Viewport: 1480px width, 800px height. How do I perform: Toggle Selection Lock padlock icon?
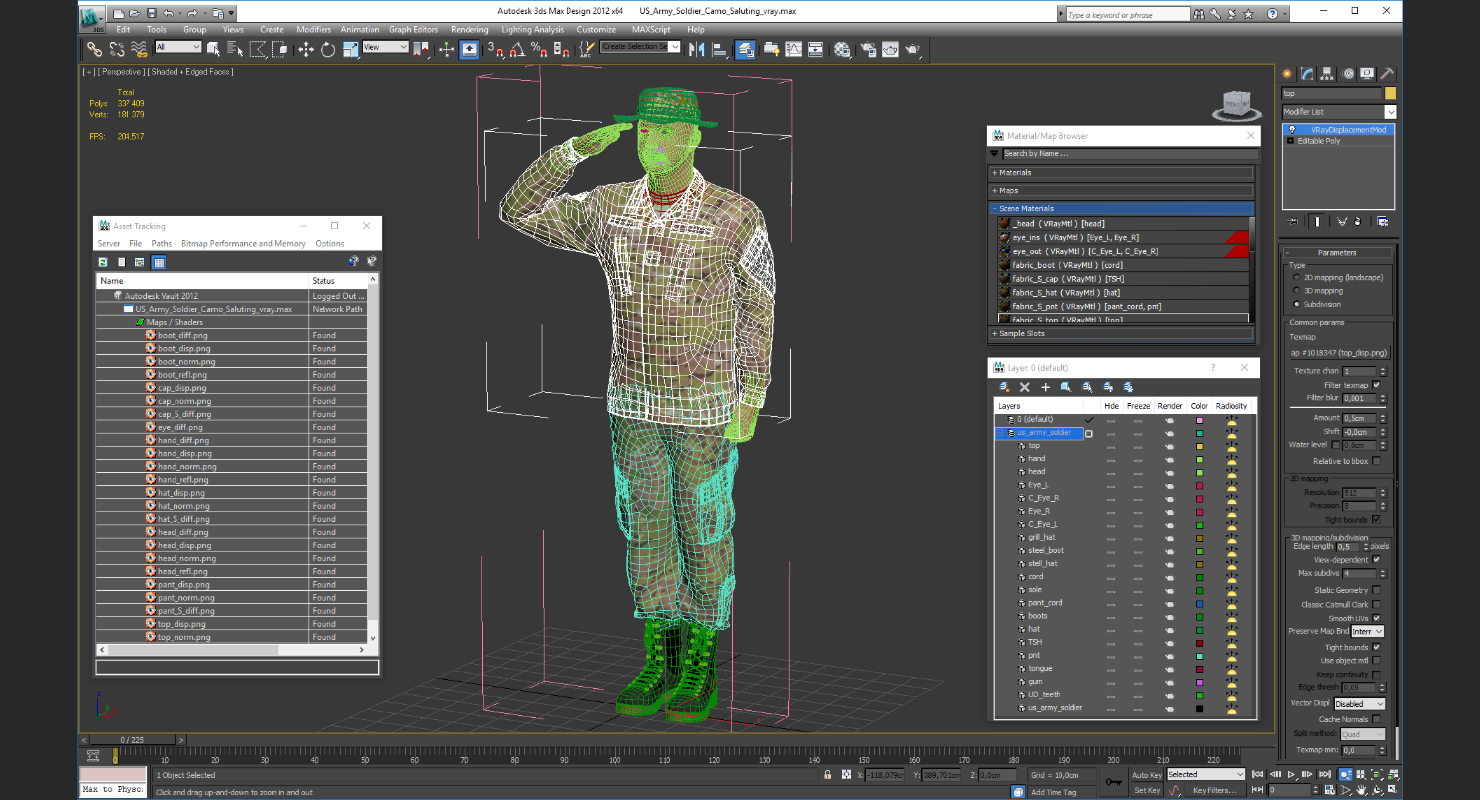827,774
